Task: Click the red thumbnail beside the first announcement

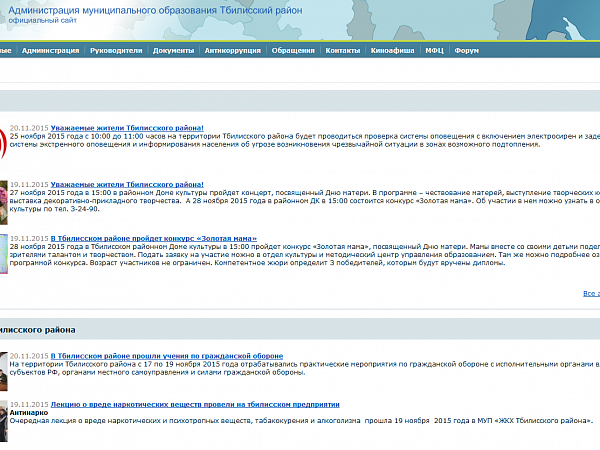Action: coord(3,143)
